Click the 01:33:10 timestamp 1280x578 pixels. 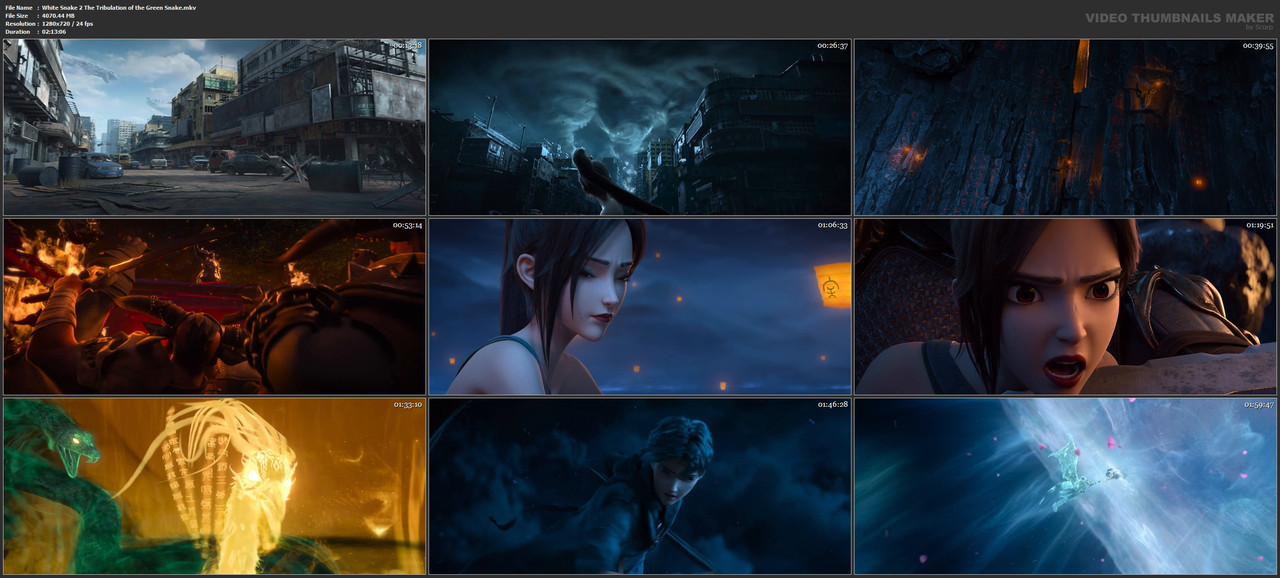tap(407, 404)
